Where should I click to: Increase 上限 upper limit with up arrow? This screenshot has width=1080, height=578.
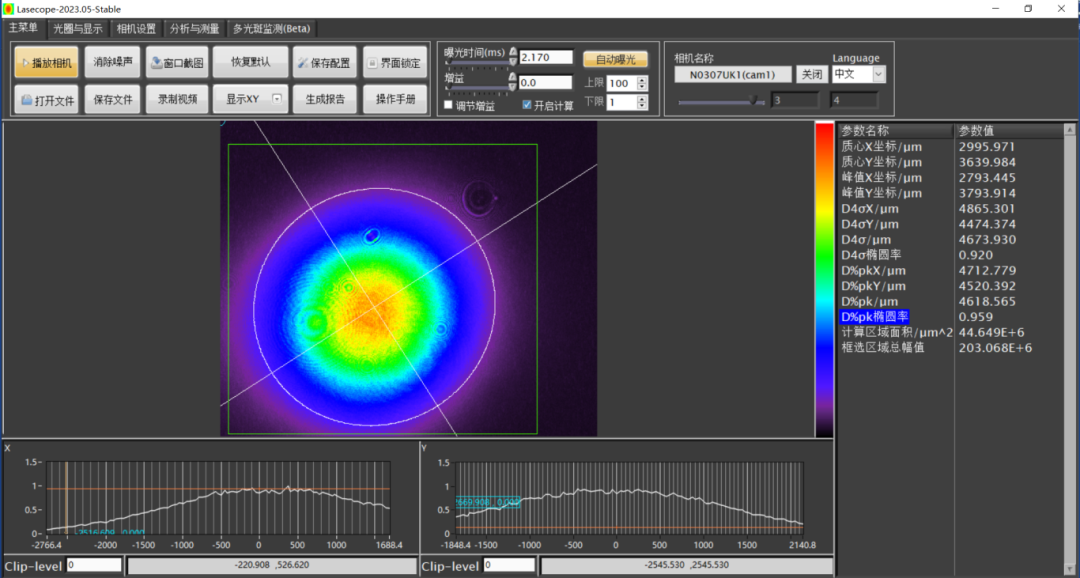pyautogui.click(x=643, y=80)
